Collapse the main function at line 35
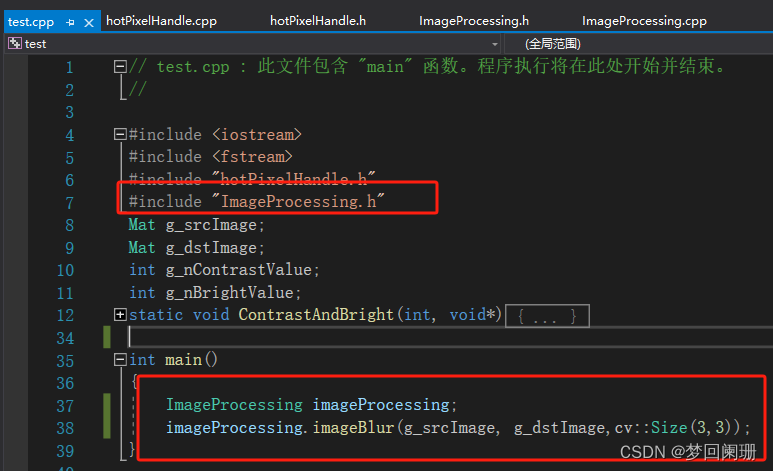This screenshot has width=773, height=471. tap(120, 360)
